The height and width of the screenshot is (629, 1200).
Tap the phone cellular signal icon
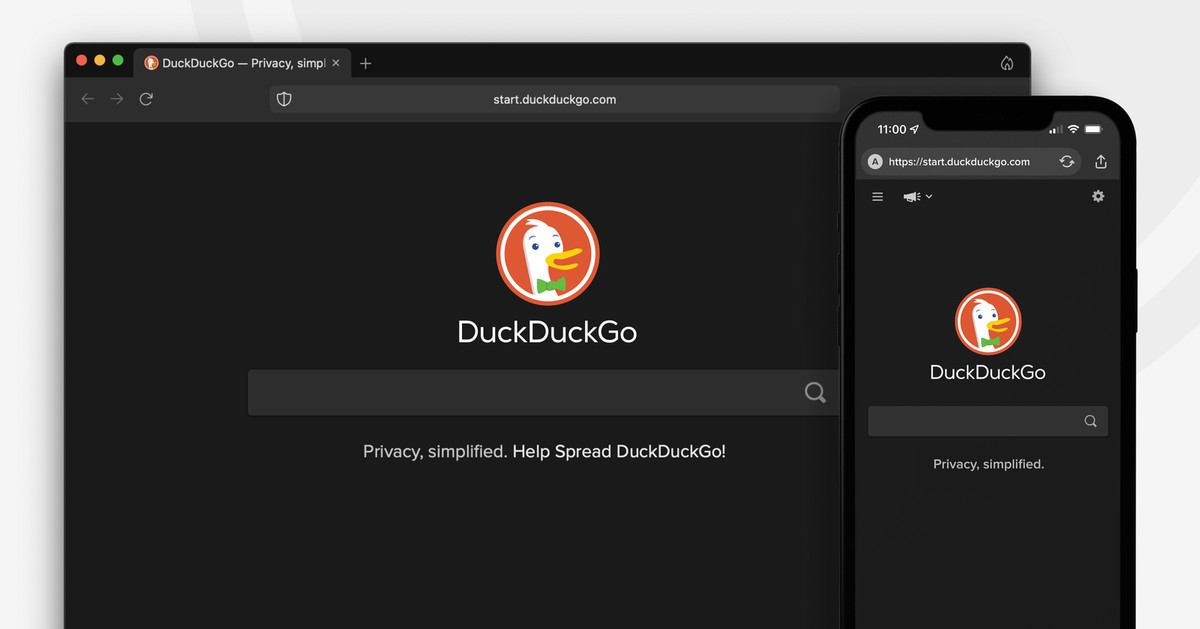tap(1055, 130)
